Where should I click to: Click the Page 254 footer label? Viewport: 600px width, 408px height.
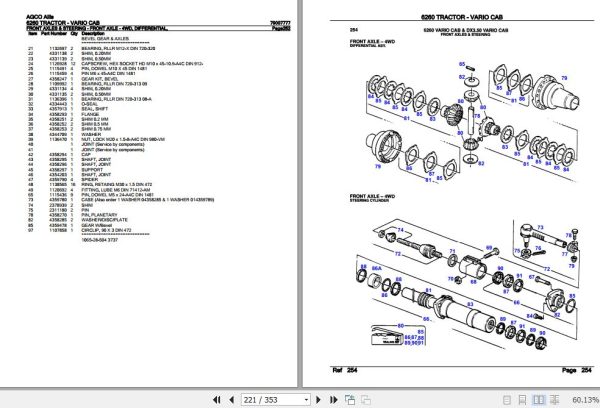pos(577,370)
